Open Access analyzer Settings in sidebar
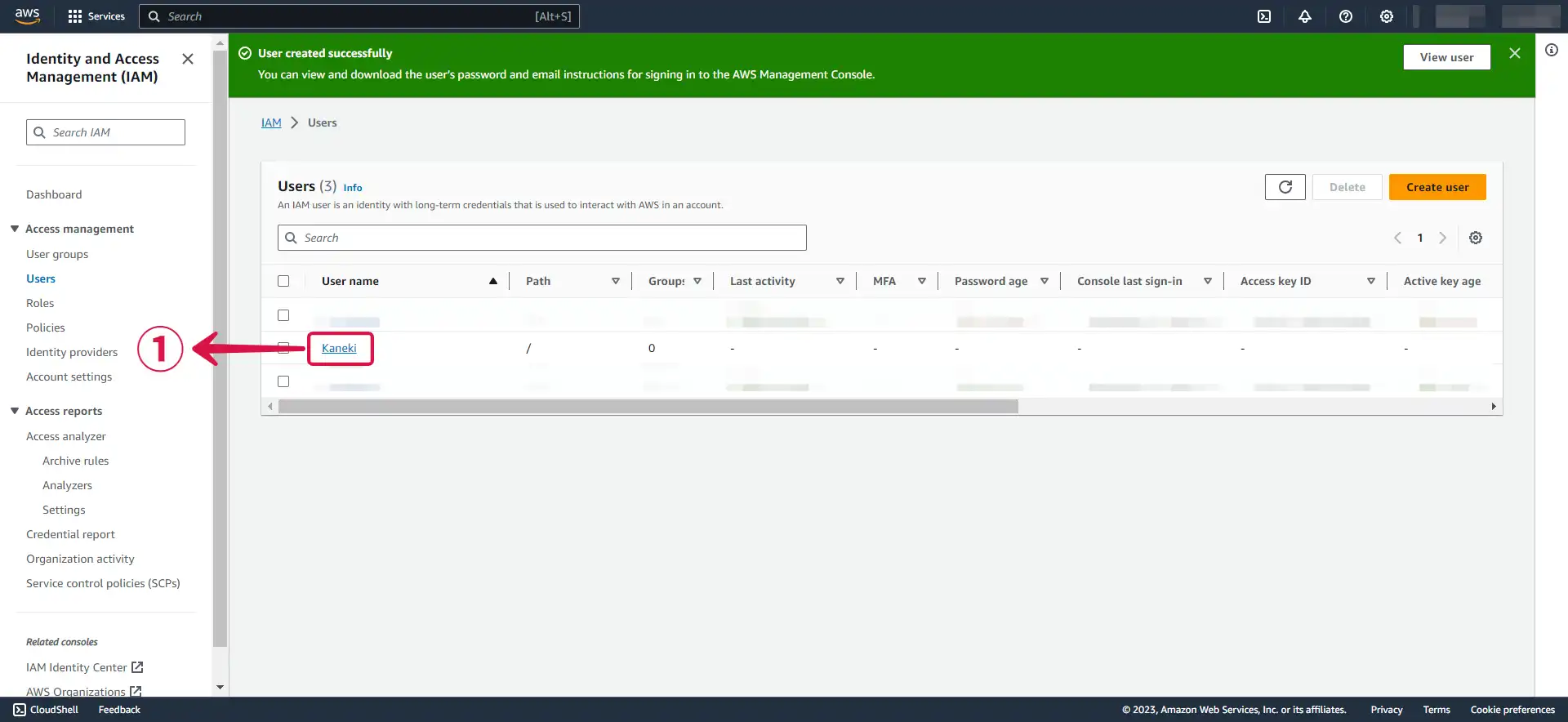The width and height of the screenshot is (1568, 722). point(64,510)
